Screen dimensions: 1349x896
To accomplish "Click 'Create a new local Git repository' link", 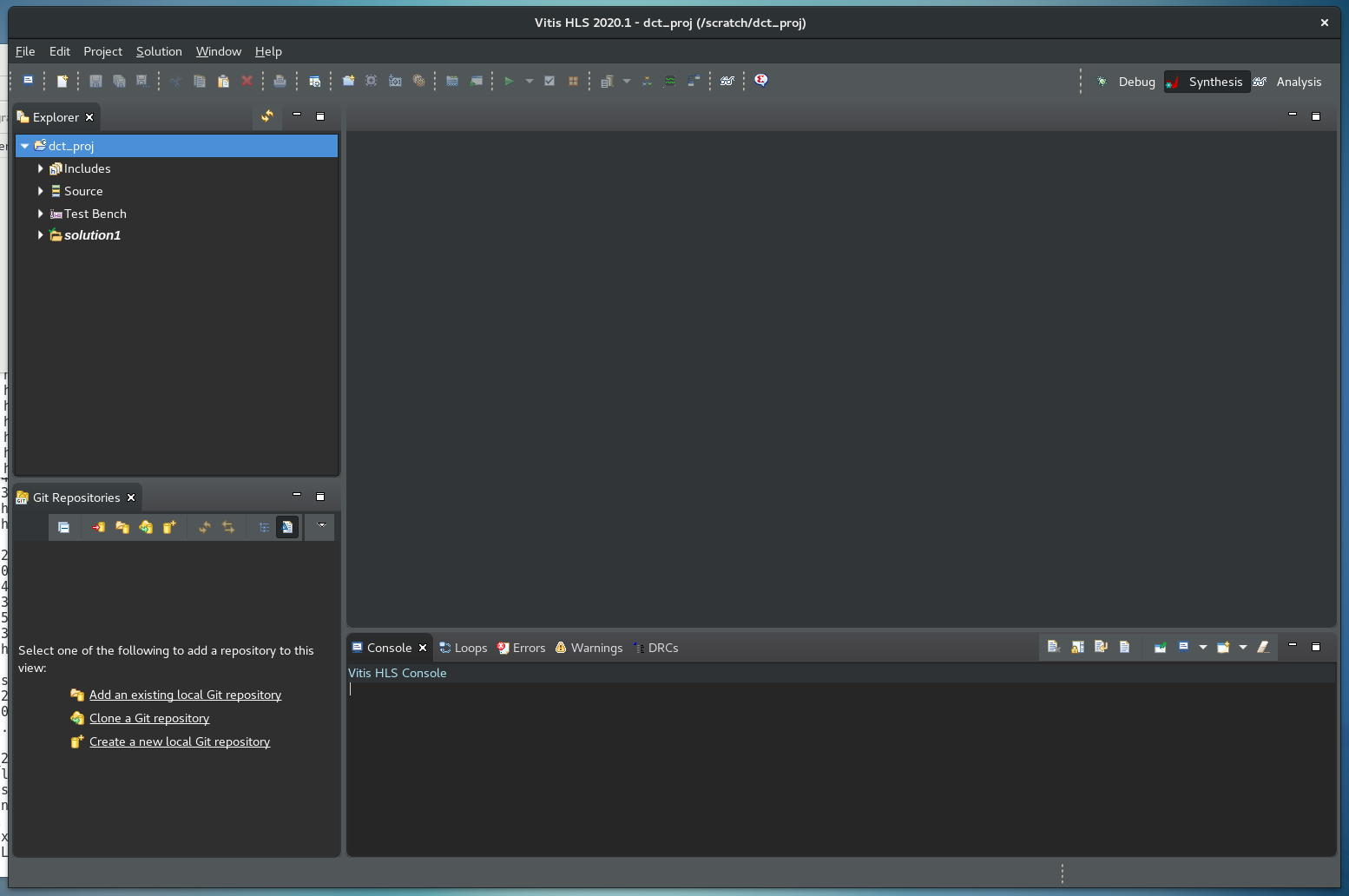I will (180, 741).
